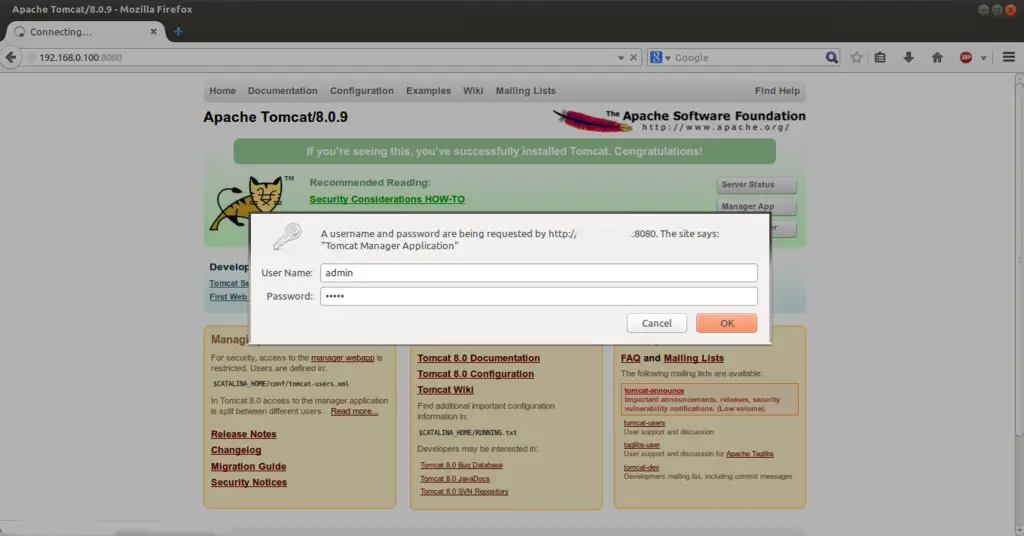Click the Find Help link

pyautogui.click(x=777, y=91)
